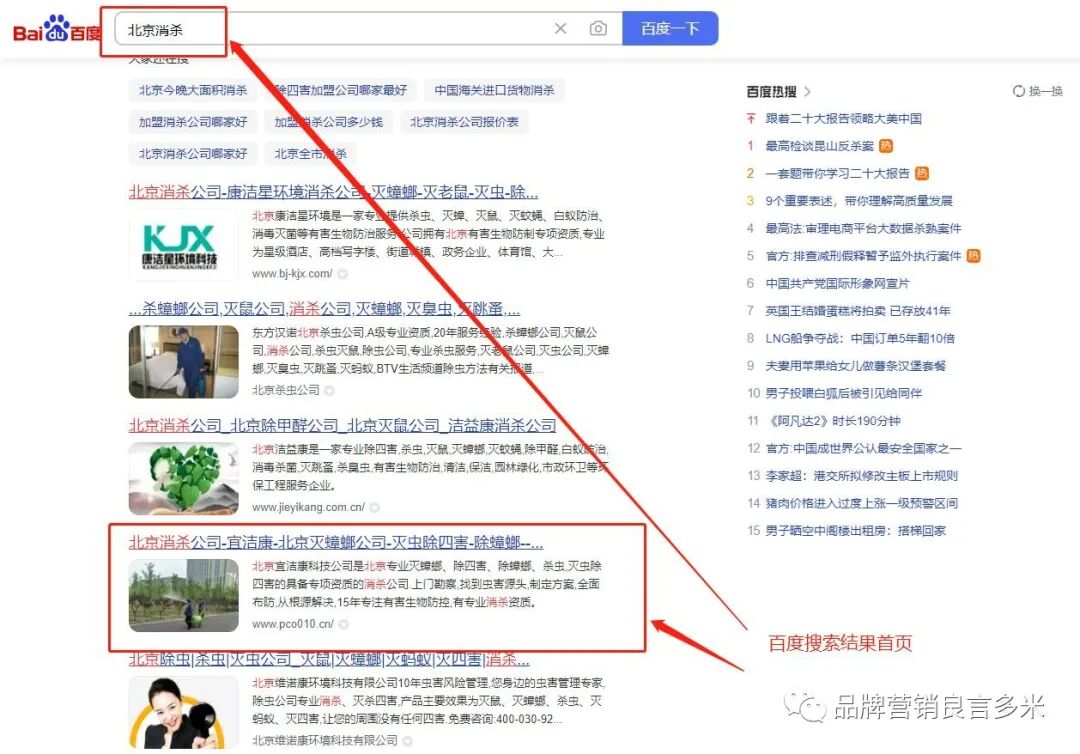Open hot search 官方:排查减刑假释暂予监外执行案件
The width and height of the screenshot is (1080, 754).
(x=863, y=256)
